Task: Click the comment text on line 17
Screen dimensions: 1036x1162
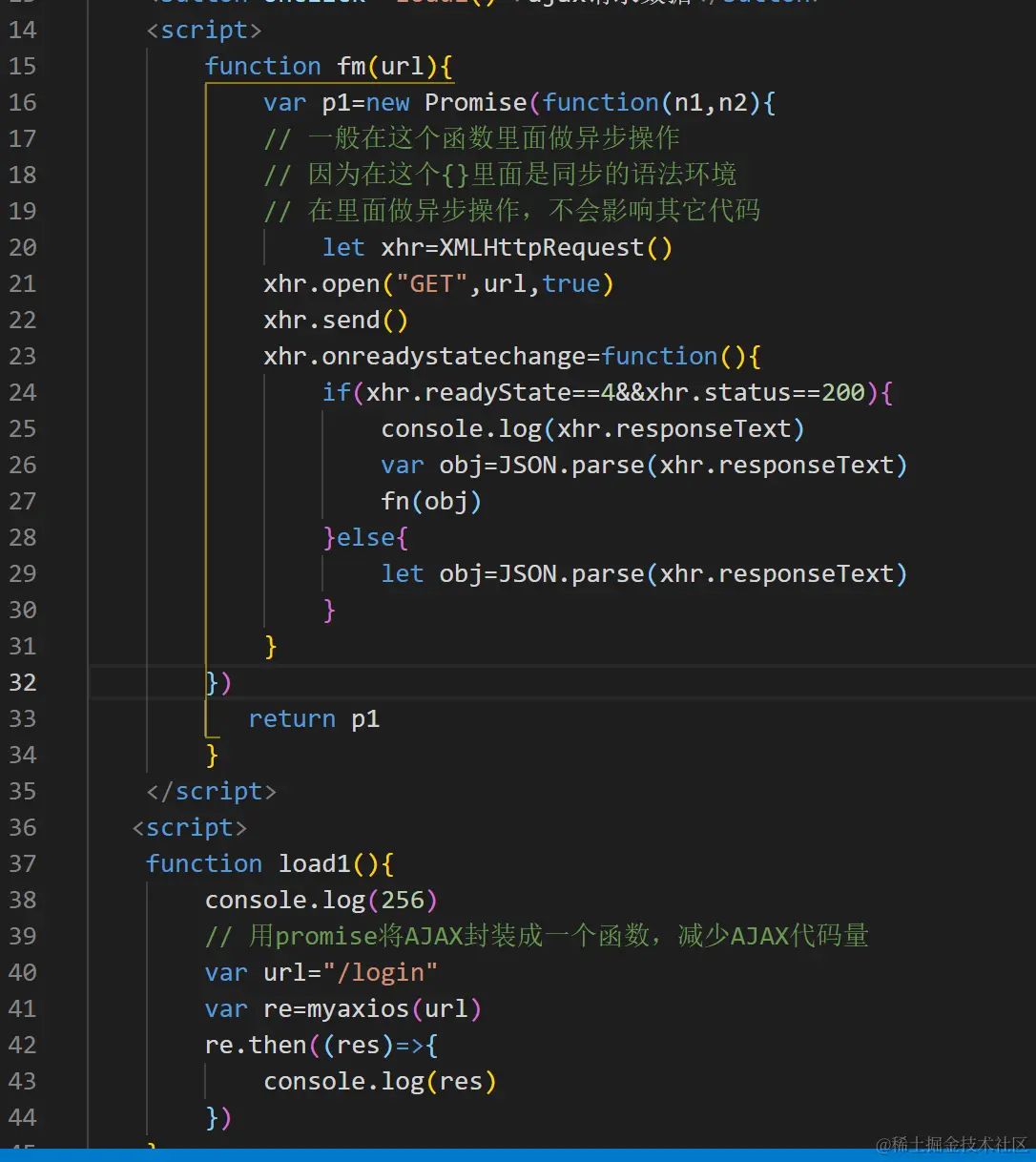Action: pos(472,138)
